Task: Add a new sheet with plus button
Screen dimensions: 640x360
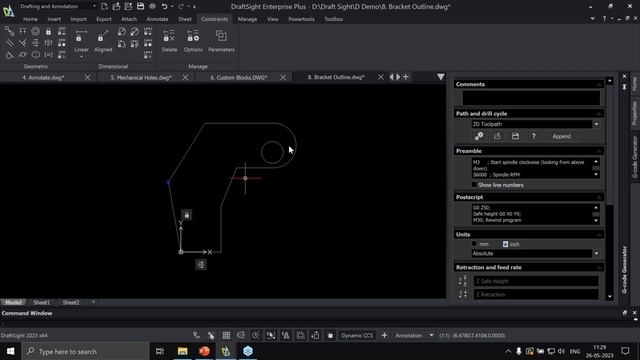Action: pos(93,302)
